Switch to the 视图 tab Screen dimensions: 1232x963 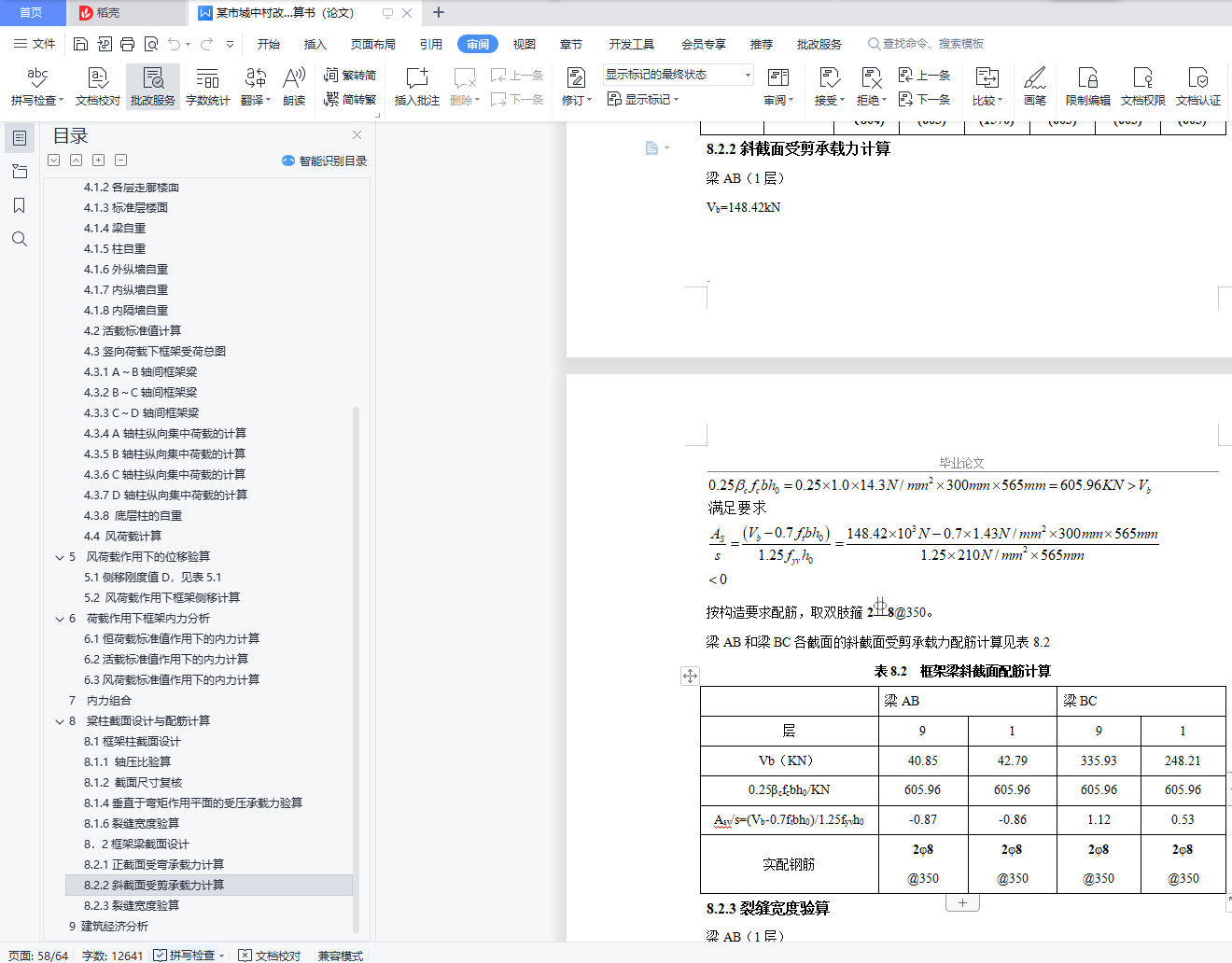click(525, 44)
